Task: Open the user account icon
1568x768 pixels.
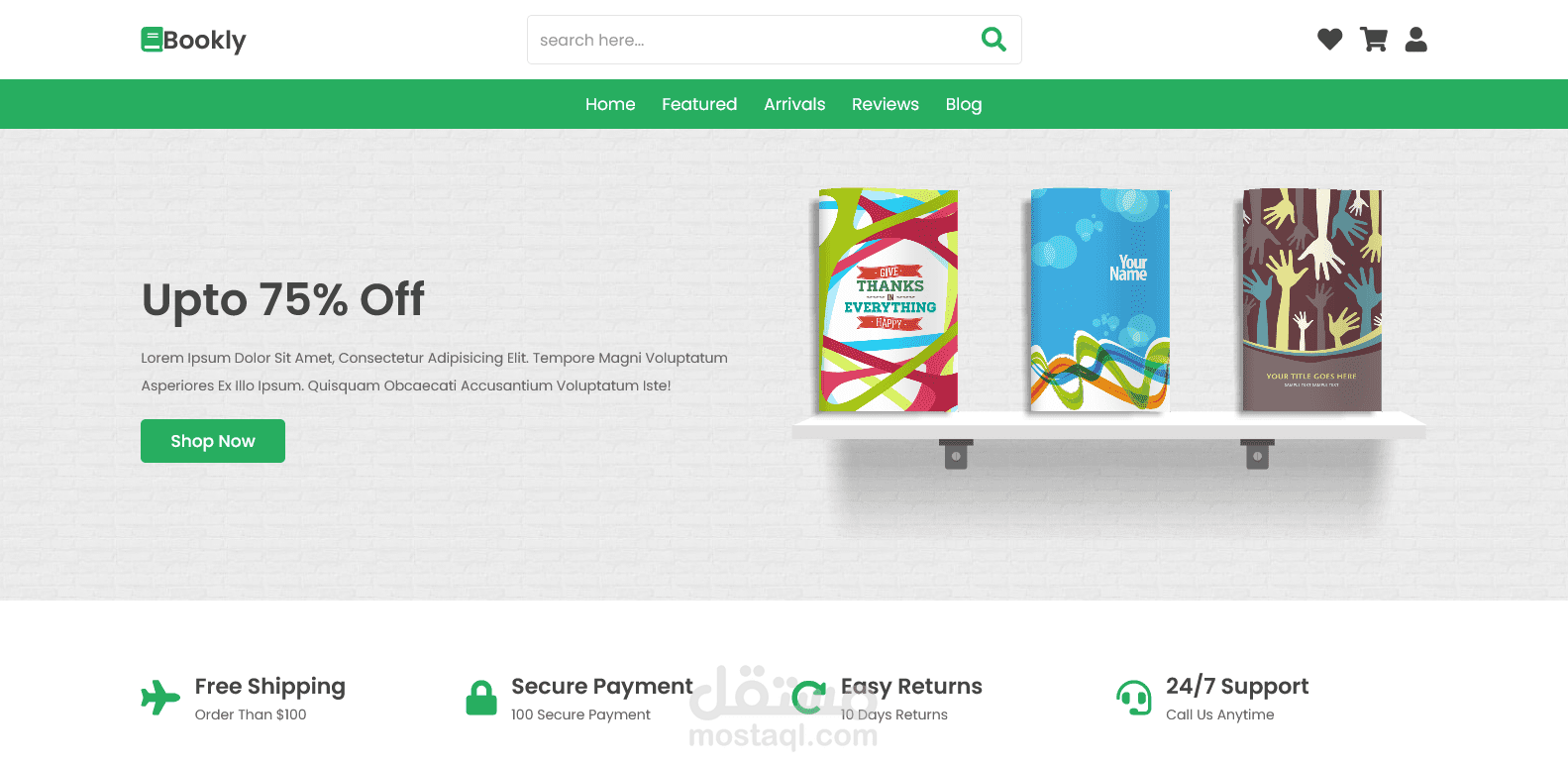Action: pyautogui.click(x=1416, y=40)
